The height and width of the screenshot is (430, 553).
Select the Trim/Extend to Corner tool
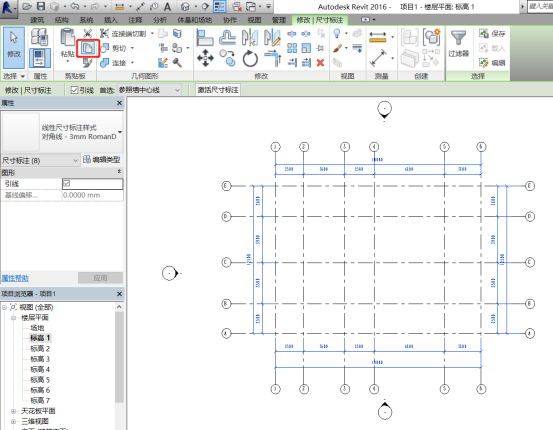[x=273, y=59]
